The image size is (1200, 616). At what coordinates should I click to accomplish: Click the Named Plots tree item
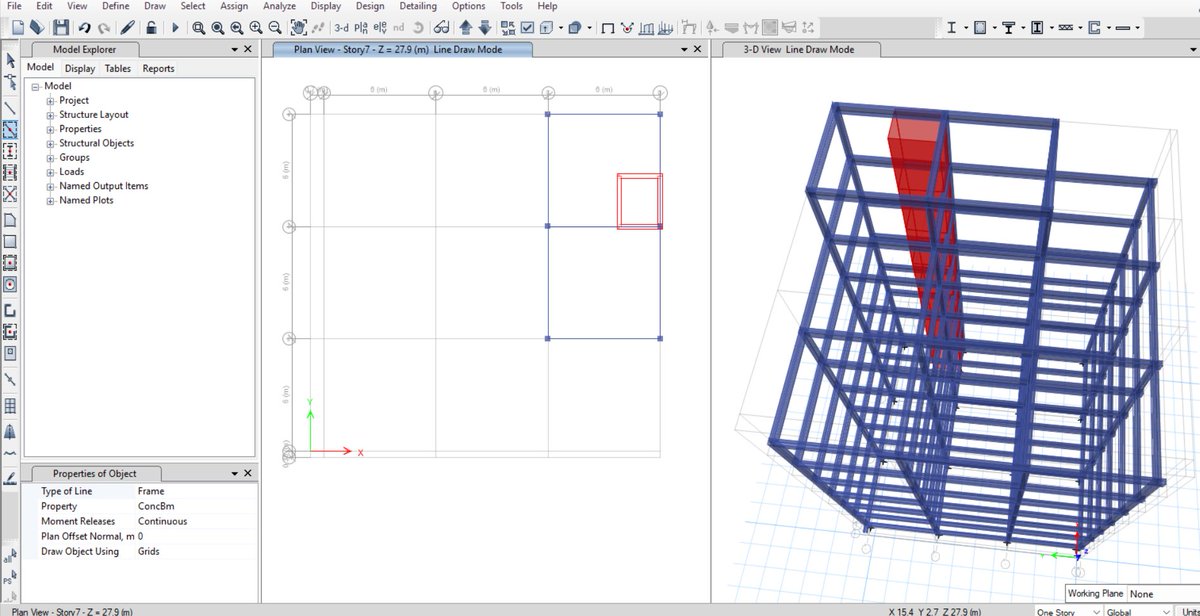click(86, 200)
